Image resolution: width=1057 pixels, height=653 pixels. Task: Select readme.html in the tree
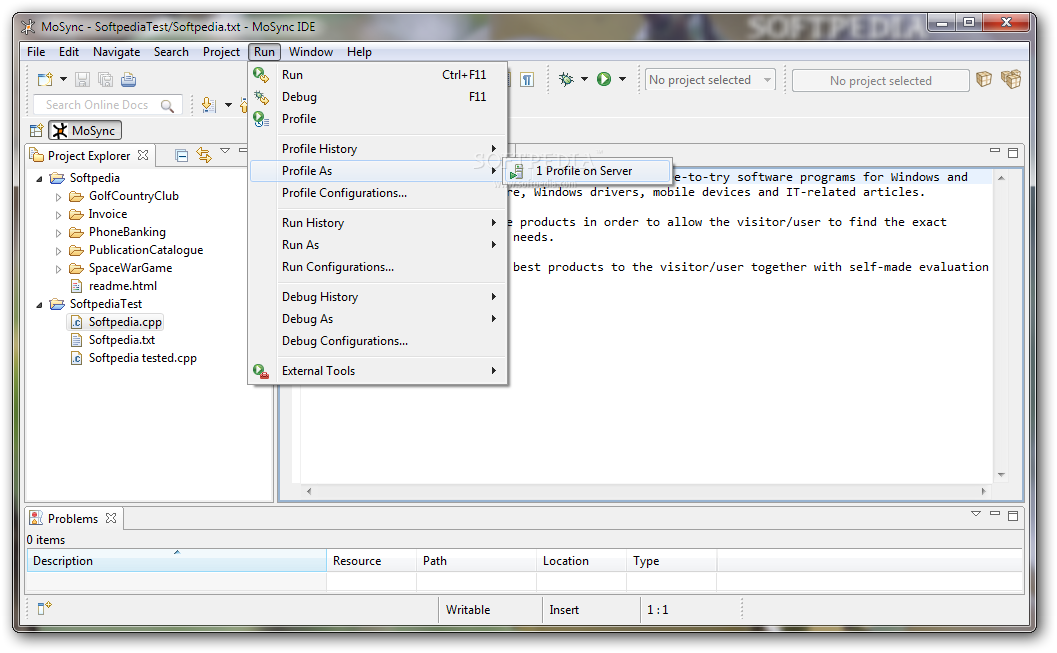123,286
